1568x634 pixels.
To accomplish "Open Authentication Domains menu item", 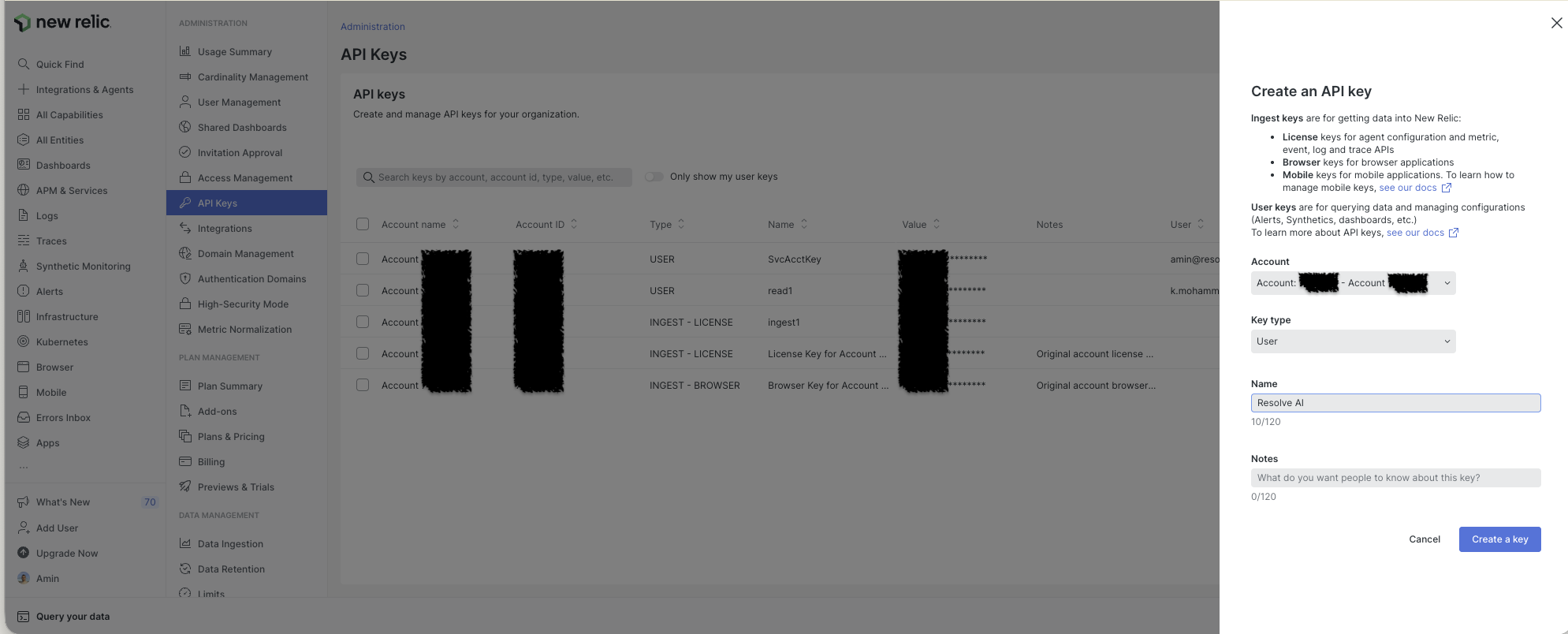I will click(247, 278).
